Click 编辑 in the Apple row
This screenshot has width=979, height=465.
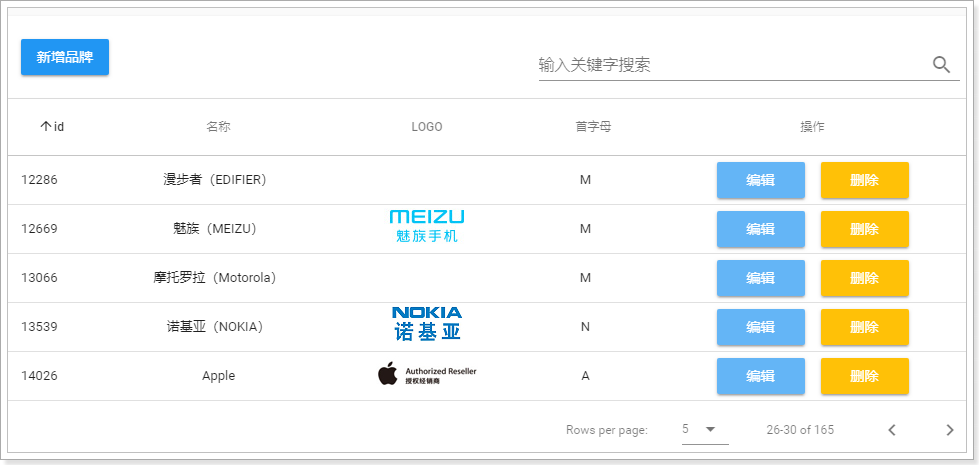(x=760, y=376)
